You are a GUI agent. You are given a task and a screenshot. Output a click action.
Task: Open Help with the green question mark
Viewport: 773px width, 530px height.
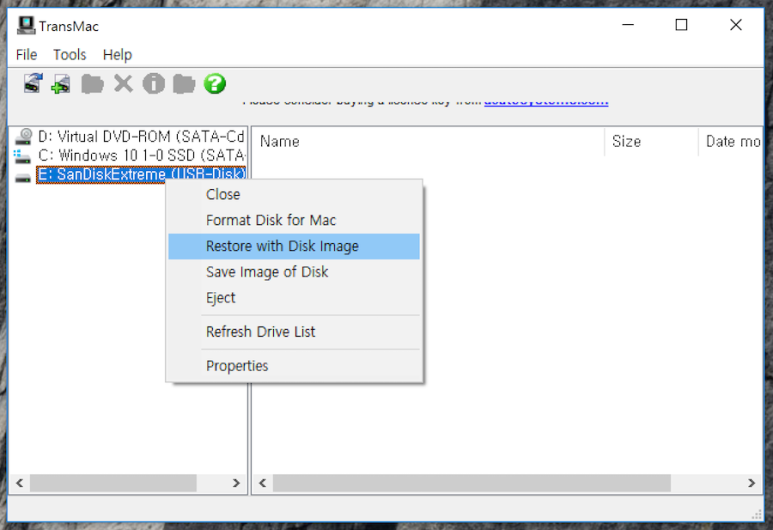tap(215, 83)
